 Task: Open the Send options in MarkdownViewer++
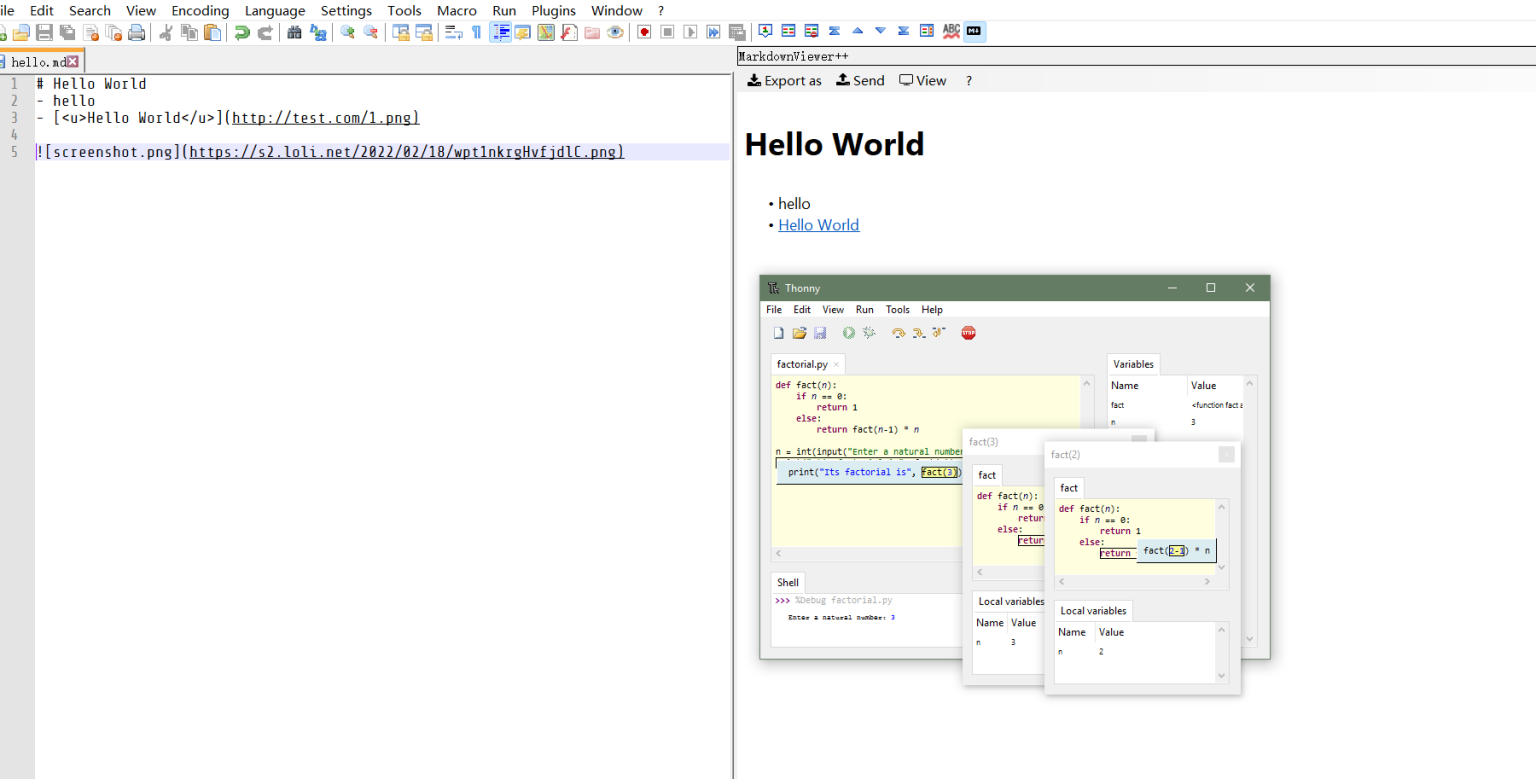pos(860,80)
